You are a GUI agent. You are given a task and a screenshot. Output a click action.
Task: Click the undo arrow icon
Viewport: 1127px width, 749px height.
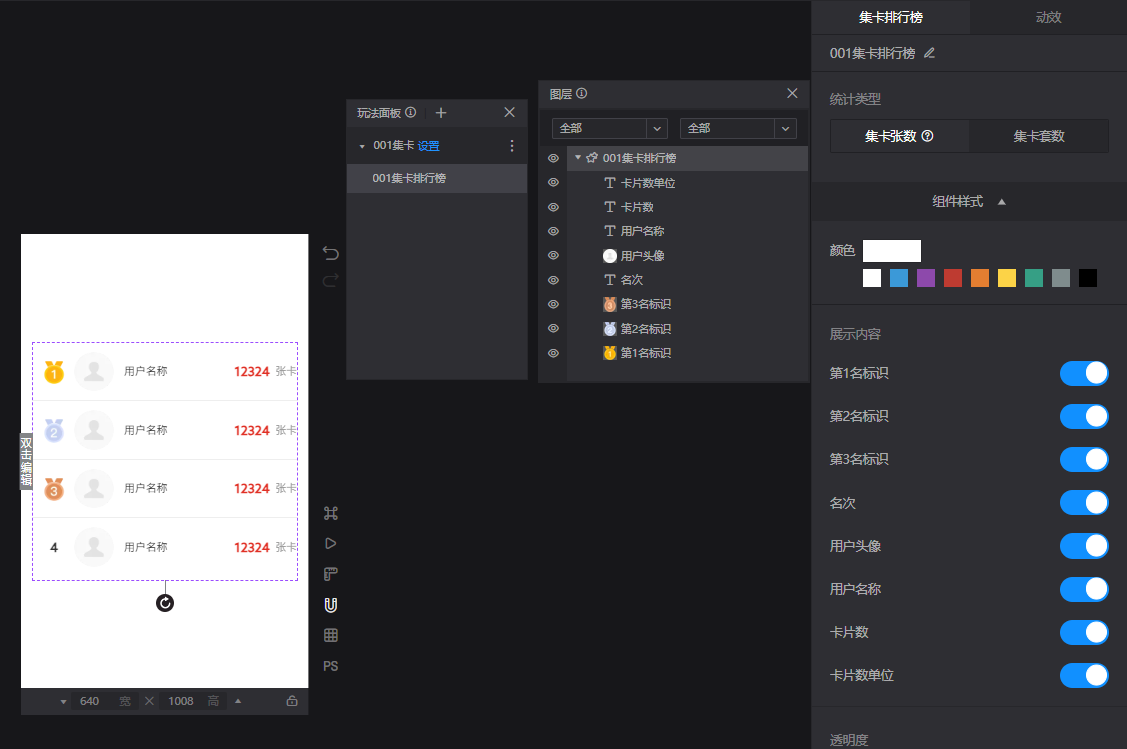pos(331,253)
